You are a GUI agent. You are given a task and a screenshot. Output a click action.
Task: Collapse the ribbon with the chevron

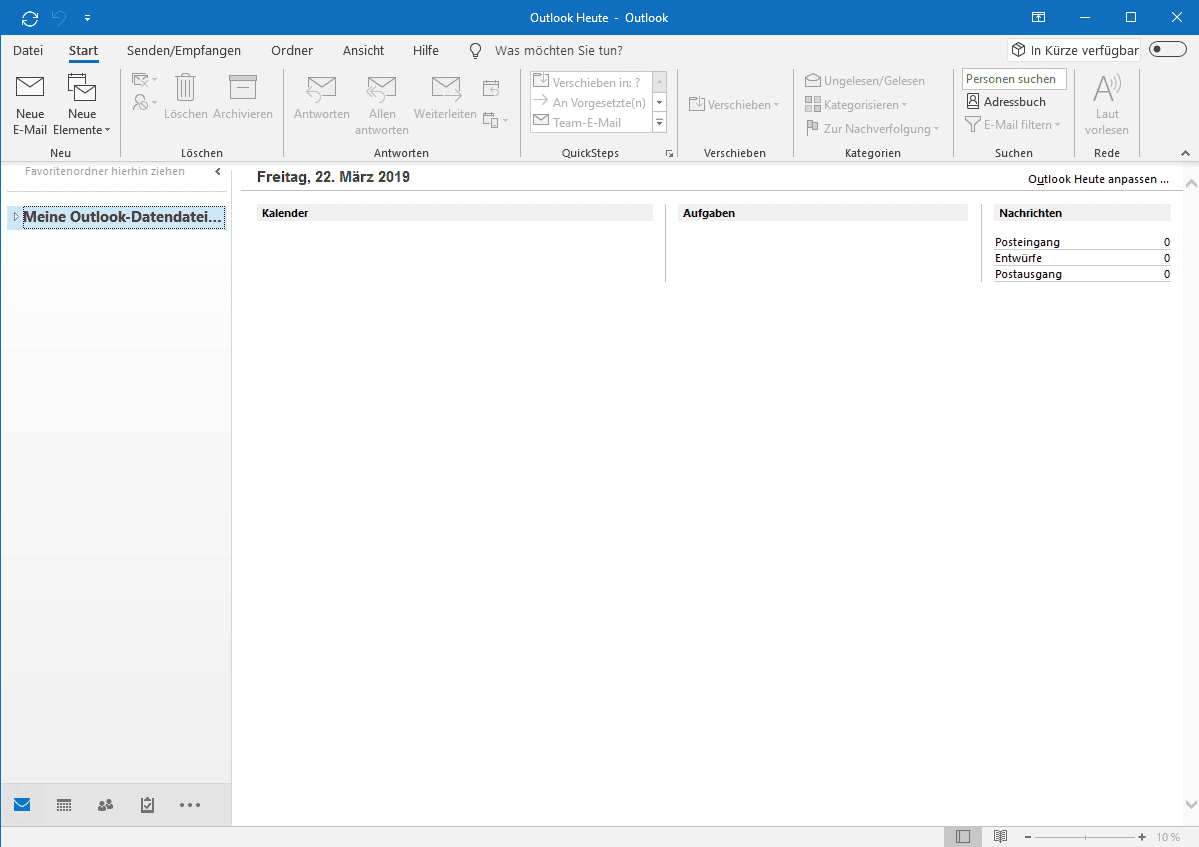click(1185, 153)
